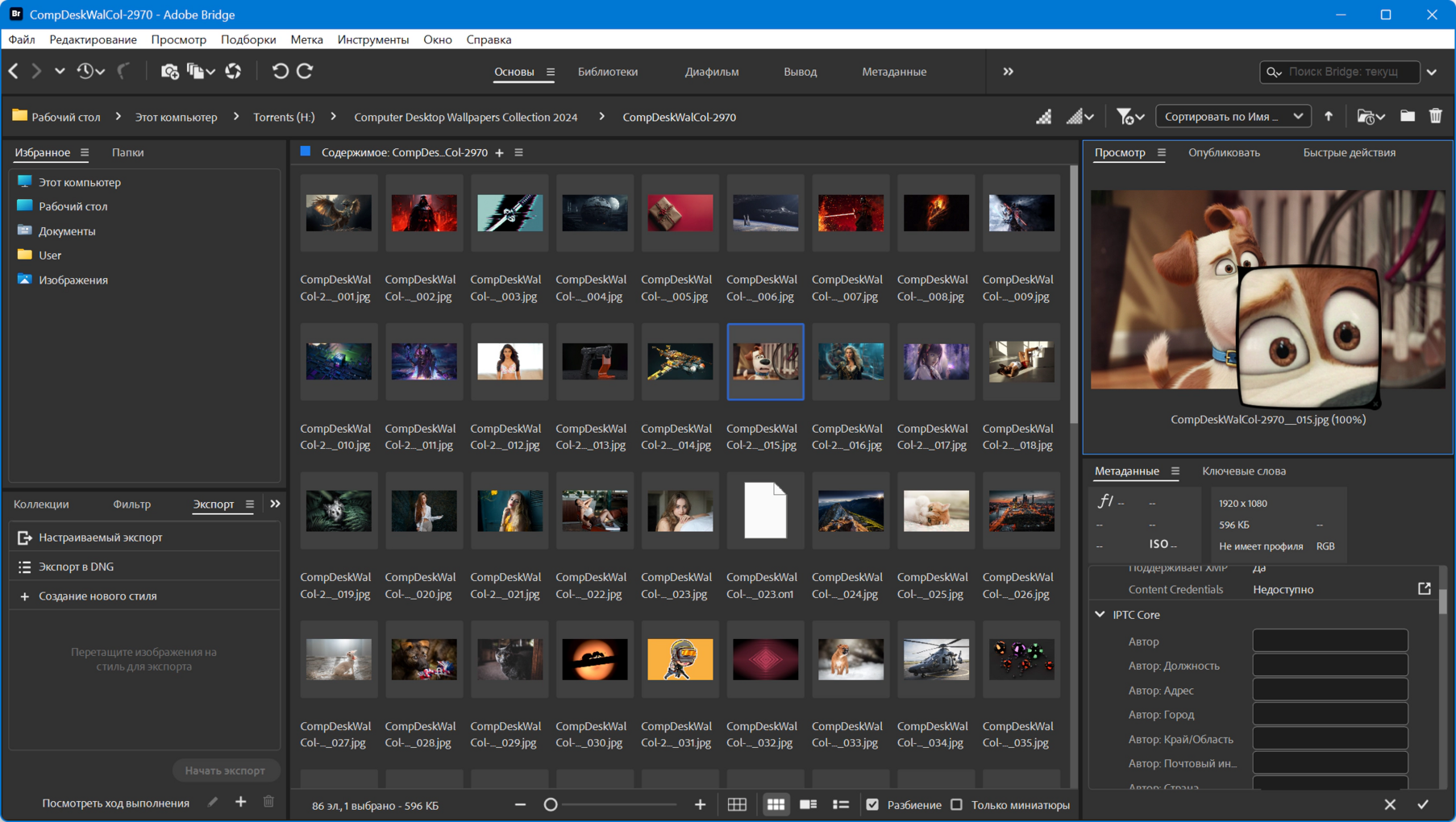This screenshot has width=1456, height=822.
Task: Open the Файл menu
Action: pyautogui.click(x=22, y=39)
